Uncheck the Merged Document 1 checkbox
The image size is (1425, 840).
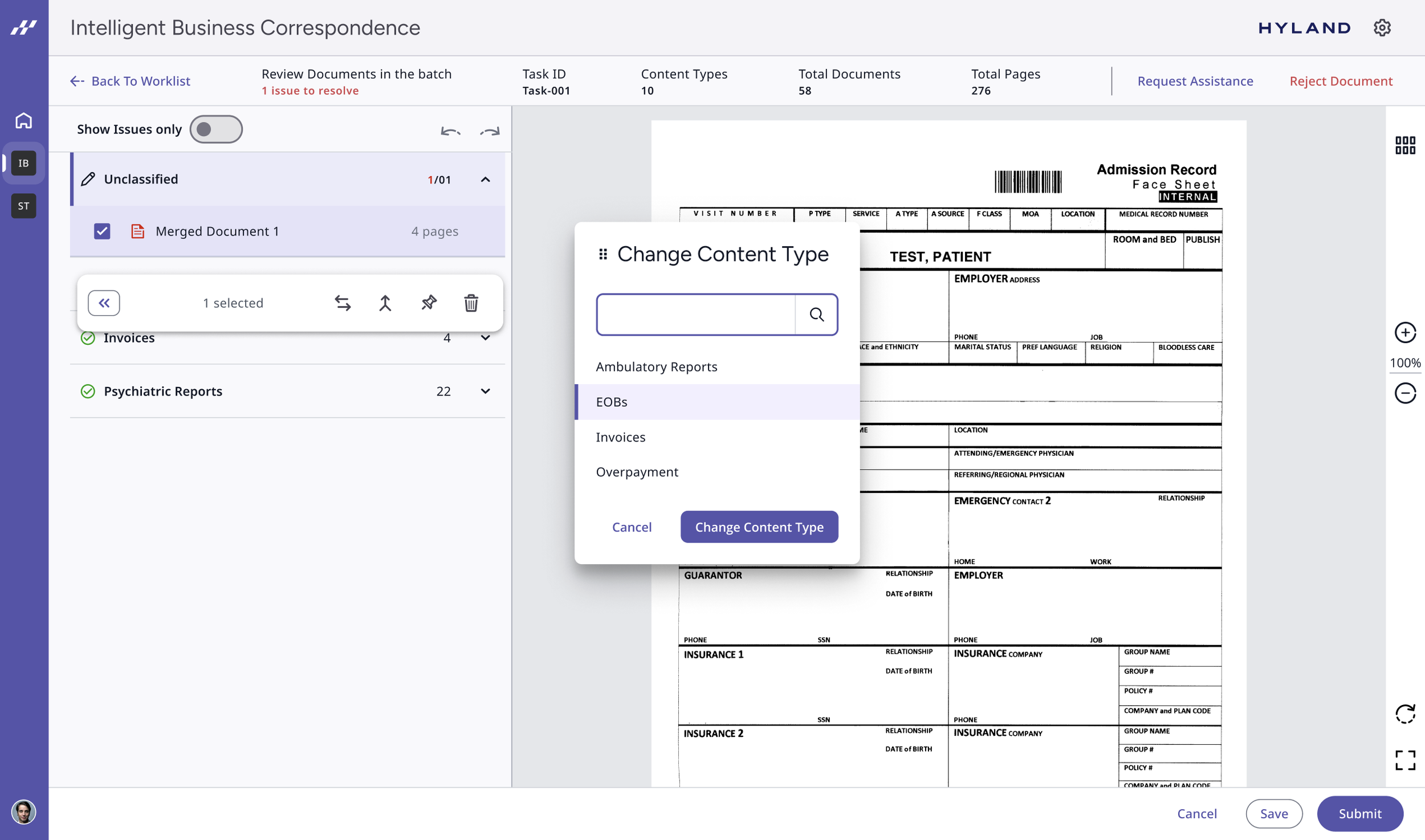tap(102, 231)
